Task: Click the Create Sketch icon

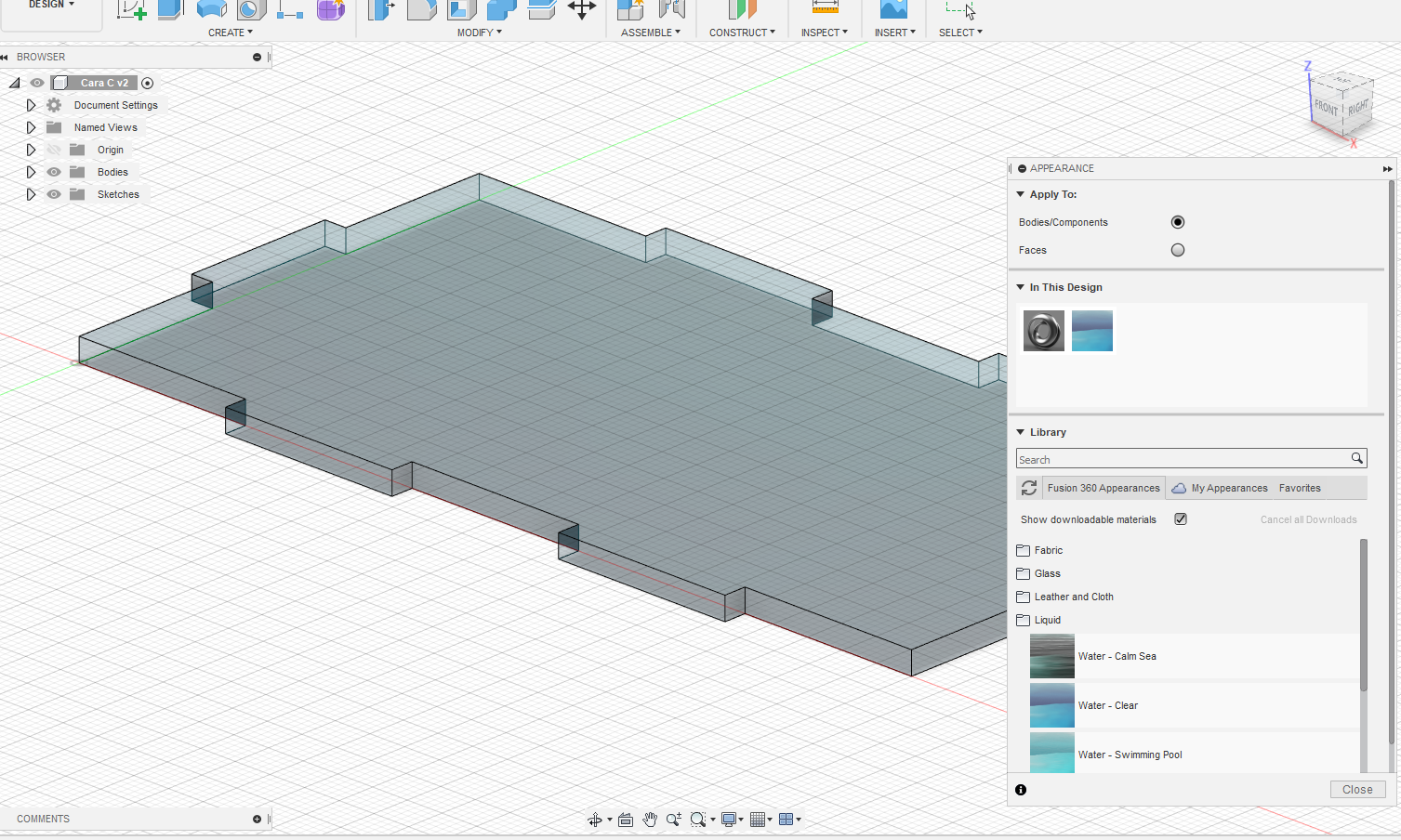Action: point(131,10)
